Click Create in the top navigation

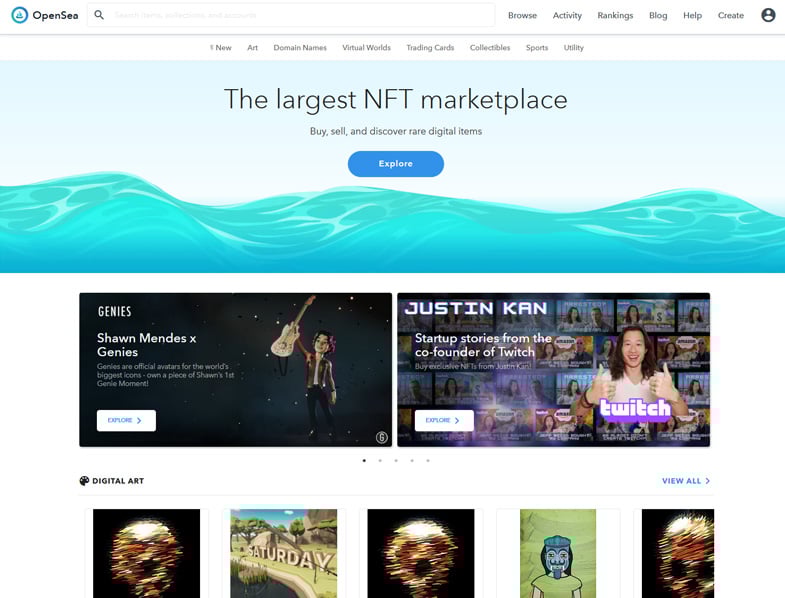[x=730, y=16]
